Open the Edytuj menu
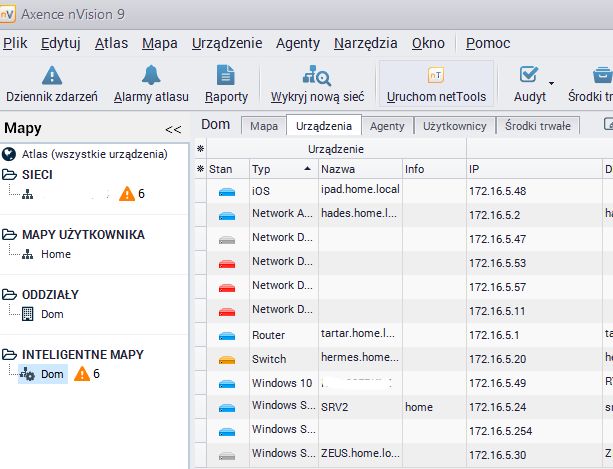613x469 pixels. coord(61,43)
